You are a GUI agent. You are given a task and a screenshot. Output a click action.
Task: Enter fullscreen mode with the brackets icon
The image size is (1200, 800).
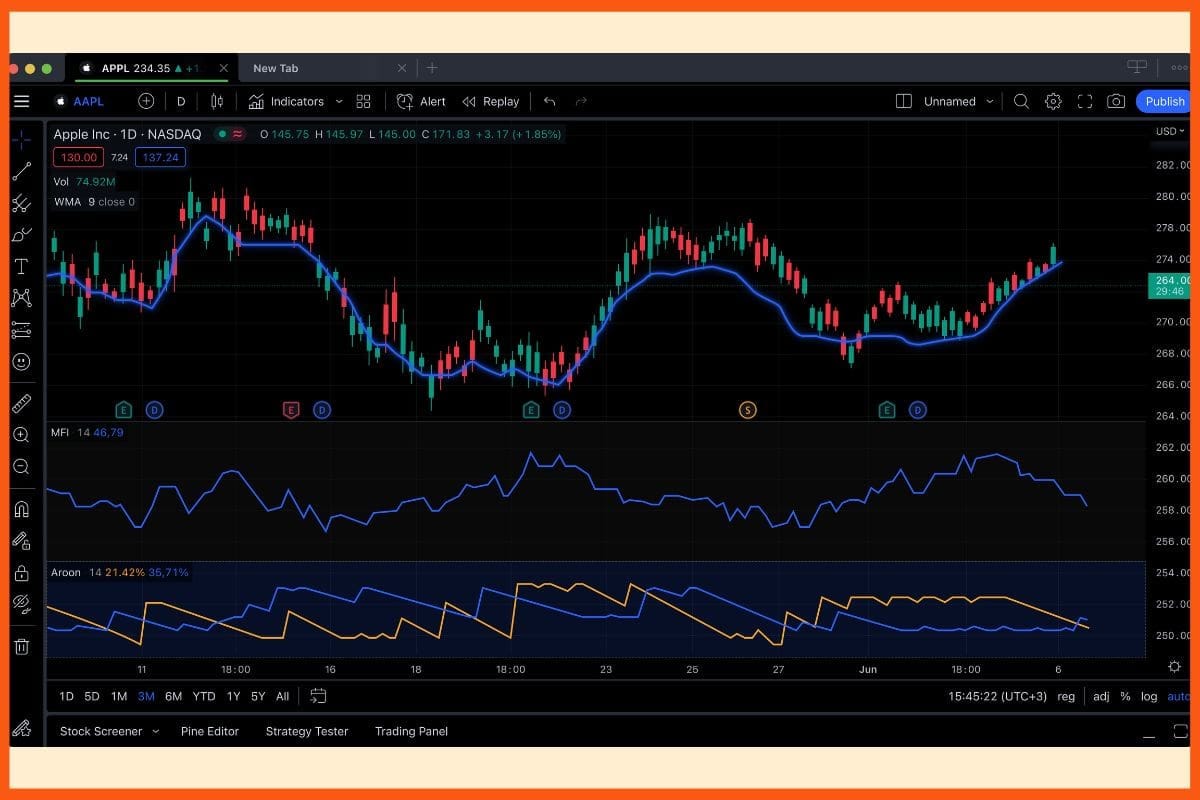point(1085,101)
